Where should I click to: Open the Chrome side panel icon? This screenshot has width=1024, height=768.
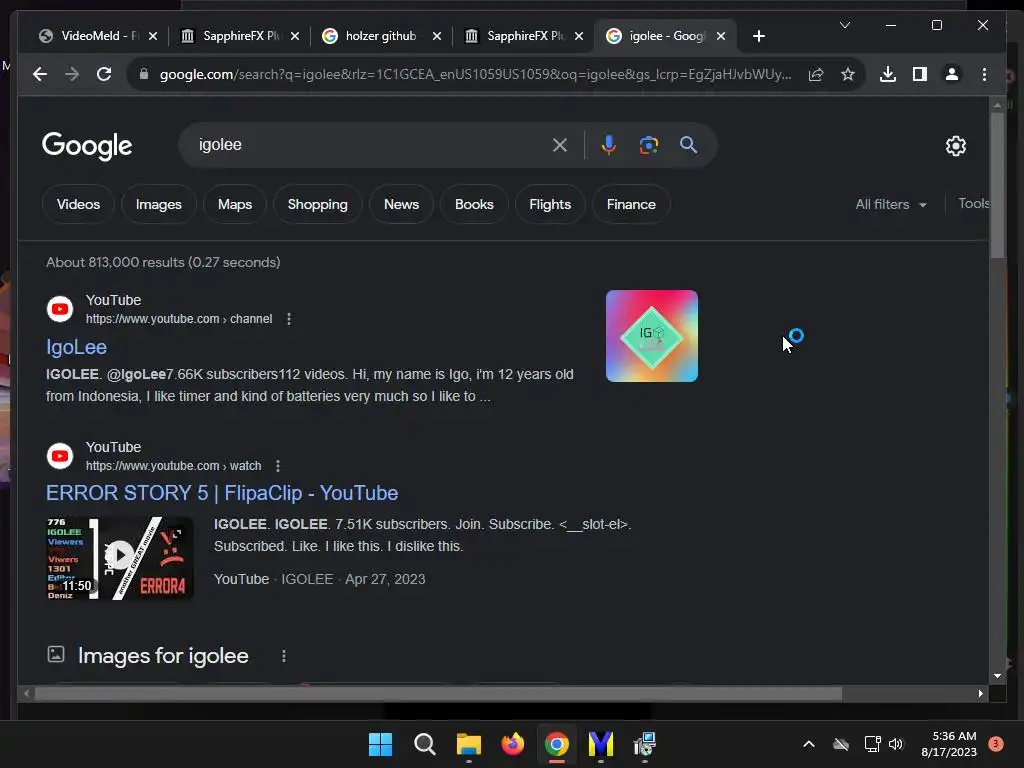pos(920,74)
